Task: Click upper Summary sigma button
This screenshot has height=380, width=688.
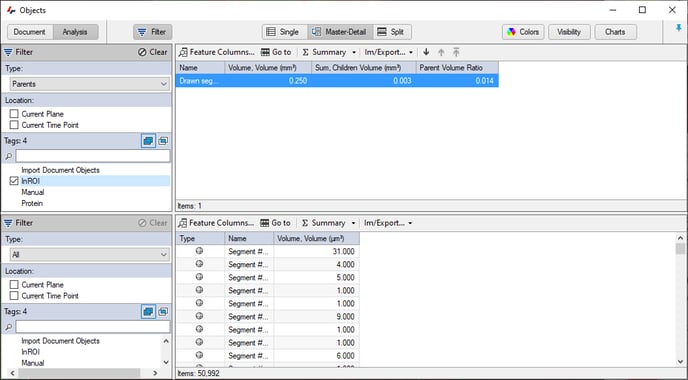Action: [324, 52]
